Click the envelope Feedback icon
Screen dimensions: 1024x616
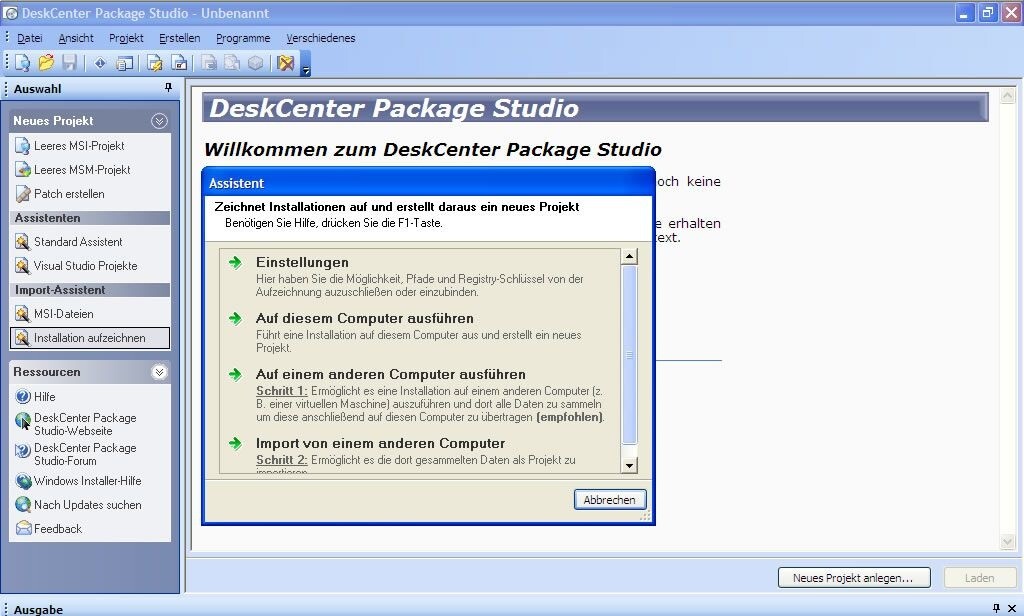[x=23, y=528]
